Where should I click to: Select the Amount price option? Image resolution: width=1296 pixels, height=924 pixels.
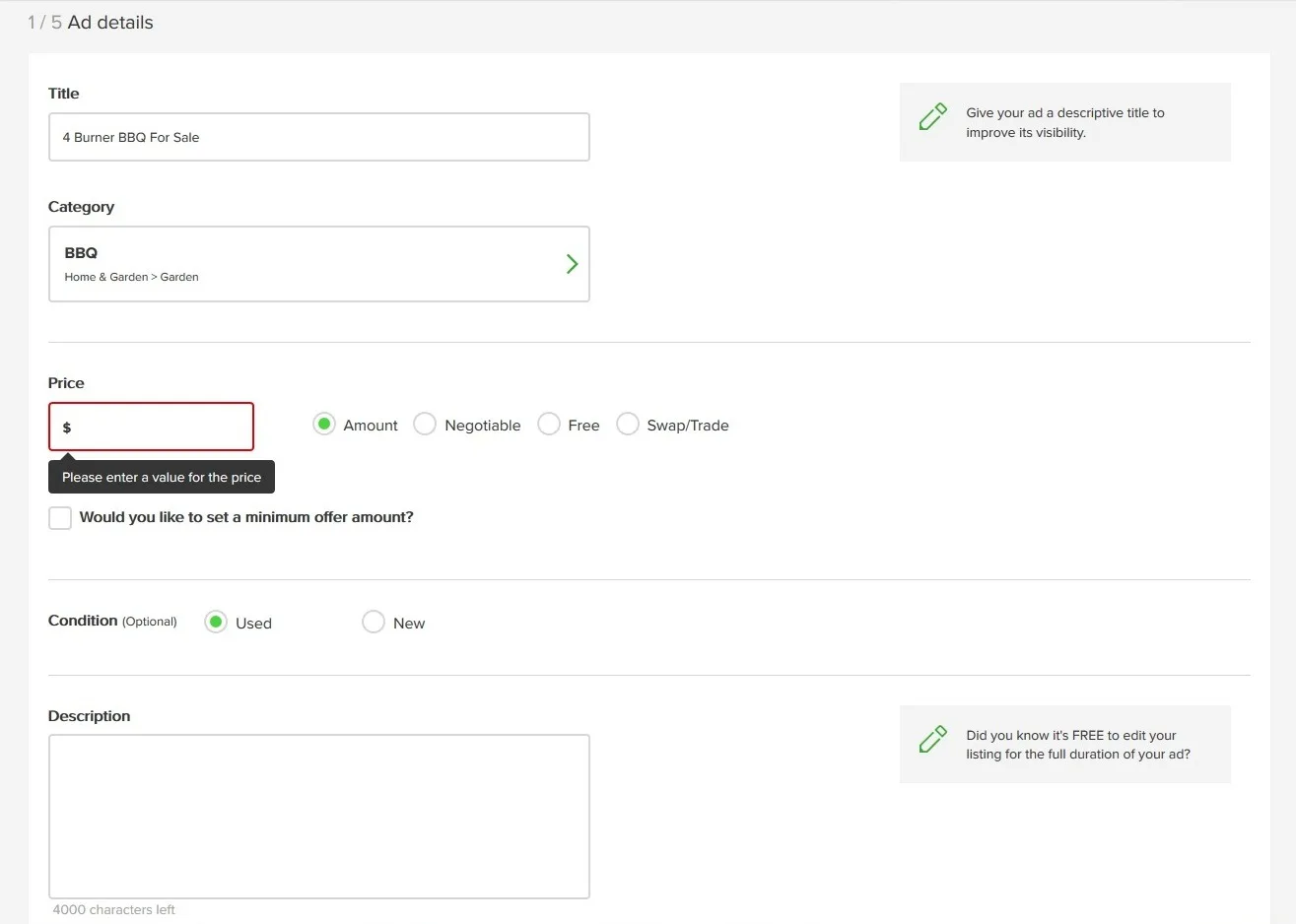323,424
